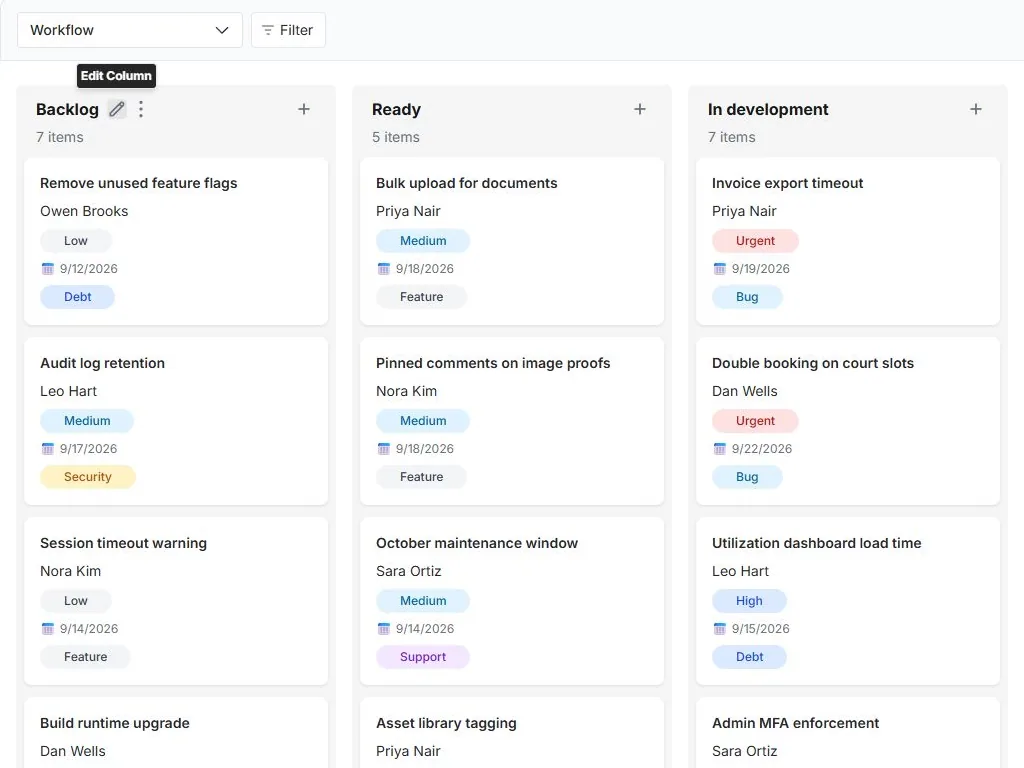
Task: Open the Bulk upload for documents card
Action: [512, 241]
